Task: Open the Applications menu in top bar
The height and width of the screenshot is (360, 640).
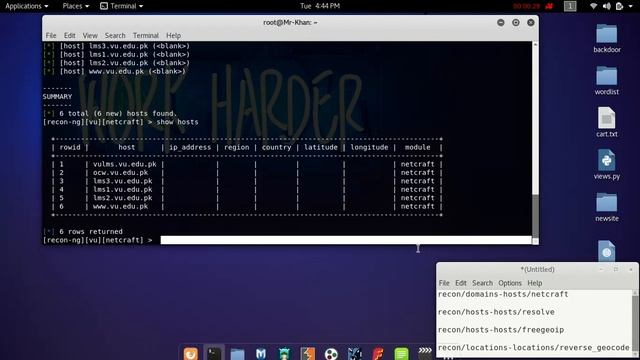Action: coord(27,6)
